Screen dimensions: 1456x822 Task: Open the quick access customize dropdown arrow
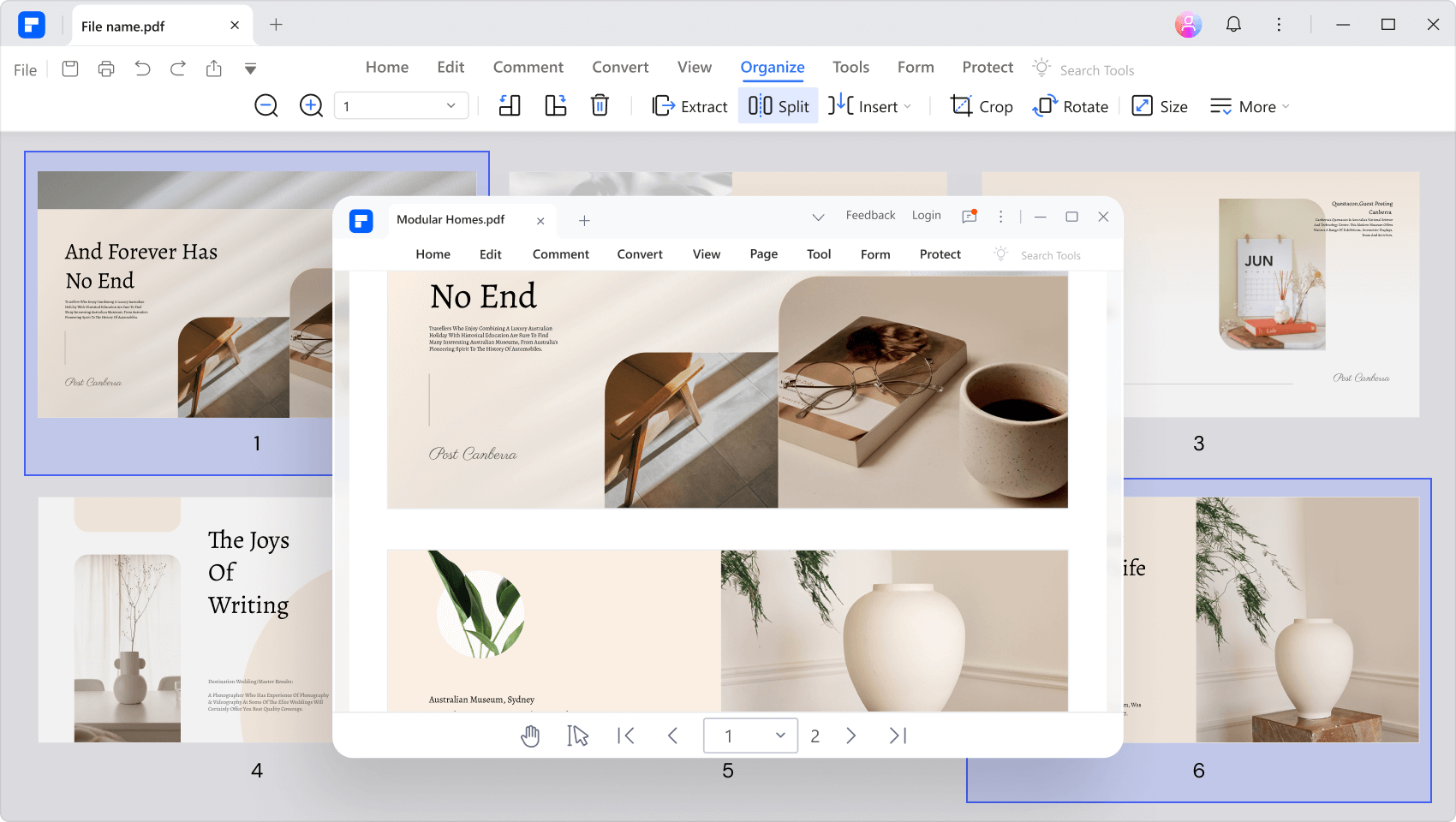[x=250, y=68]
